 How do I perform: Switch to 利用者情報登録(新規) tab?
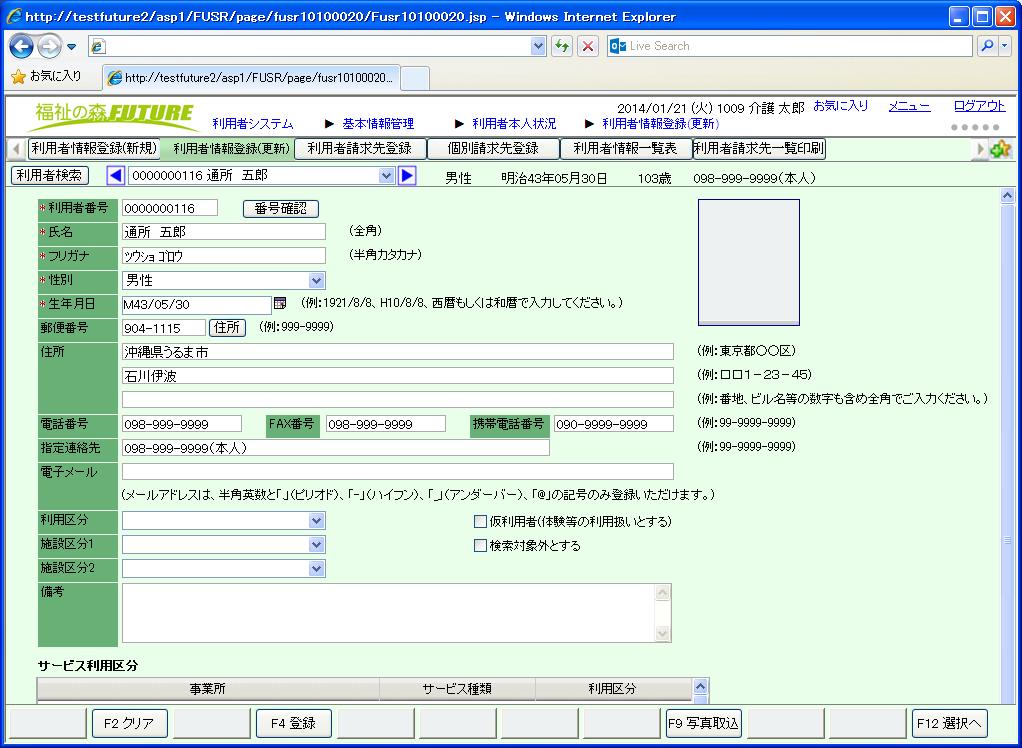(x=94, y=149)
